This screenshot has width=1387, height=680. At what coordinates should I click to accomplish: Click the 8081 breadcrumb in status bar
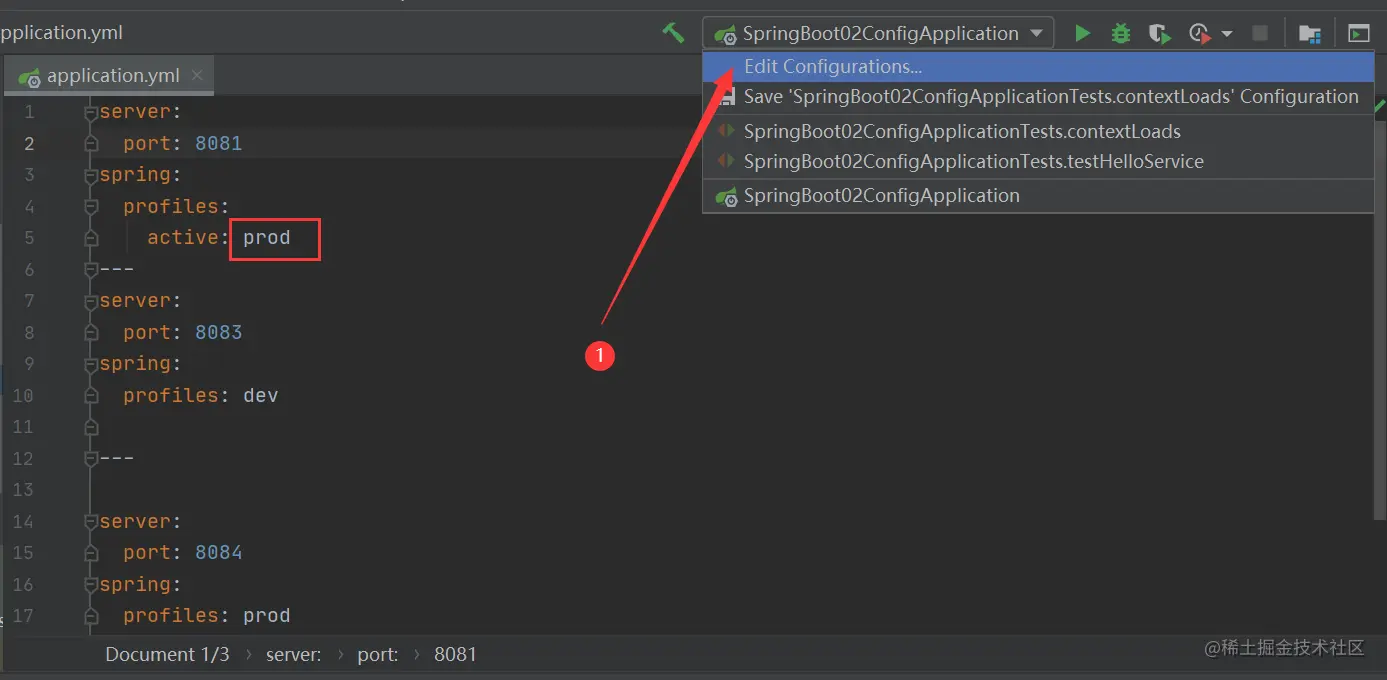(455, 654)
